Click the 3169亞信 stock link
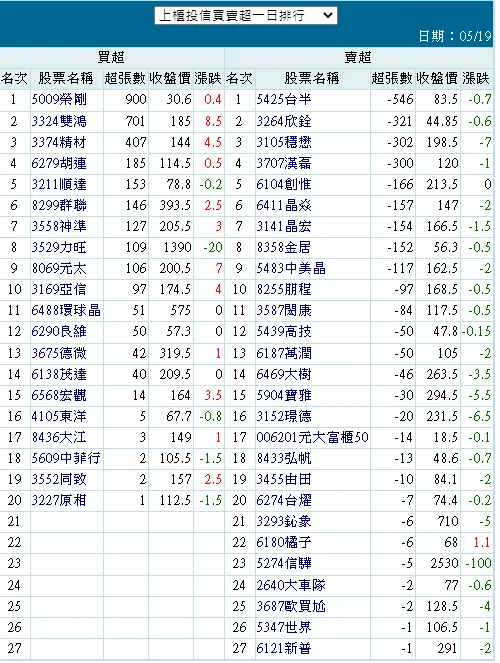Image resolution: width=500 pixels, height=663 pixels. pyautogui.click(x=59, y=290)
